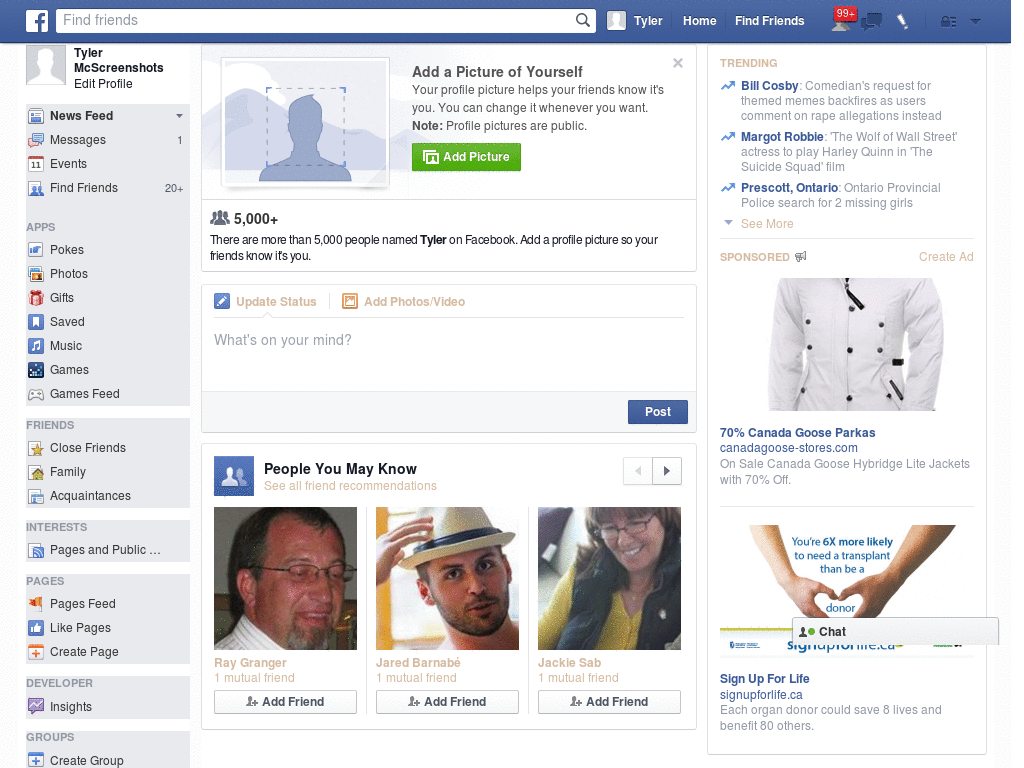1024x768 pixels.
Task: Open the Chat bar
Action: [895, 632]
